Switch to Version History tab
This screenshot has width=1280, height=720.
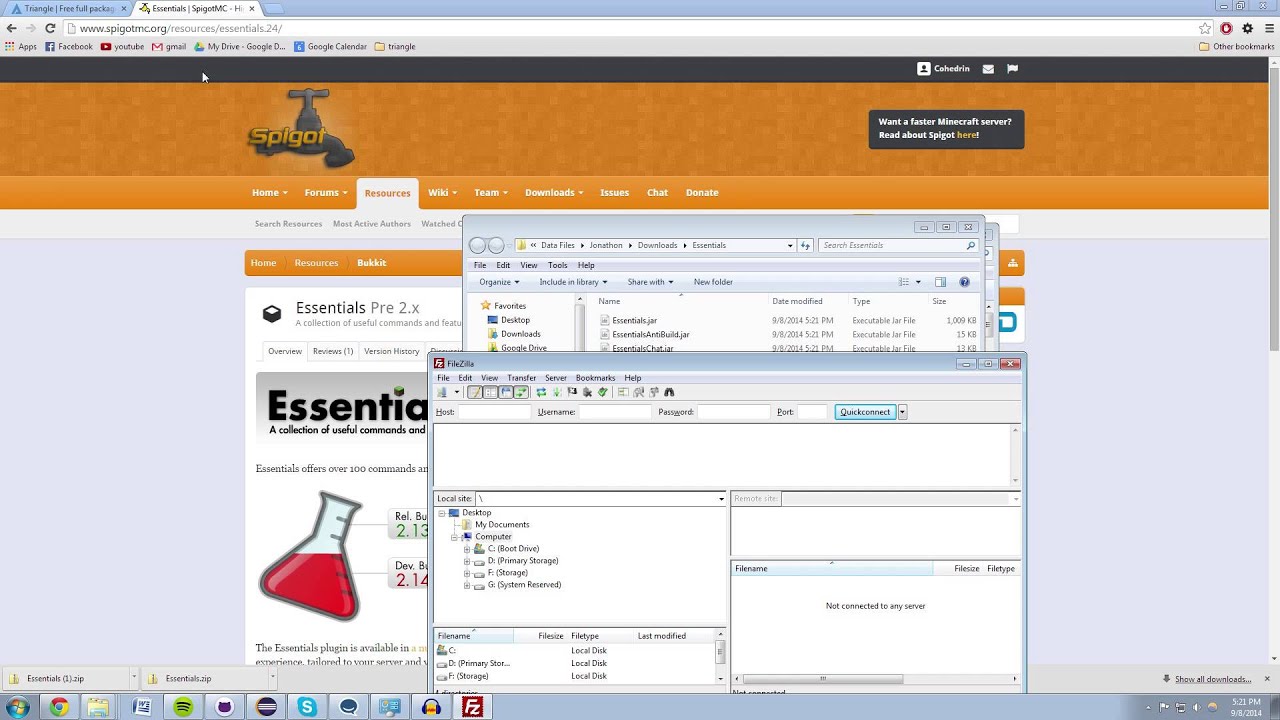click(391, 351)
